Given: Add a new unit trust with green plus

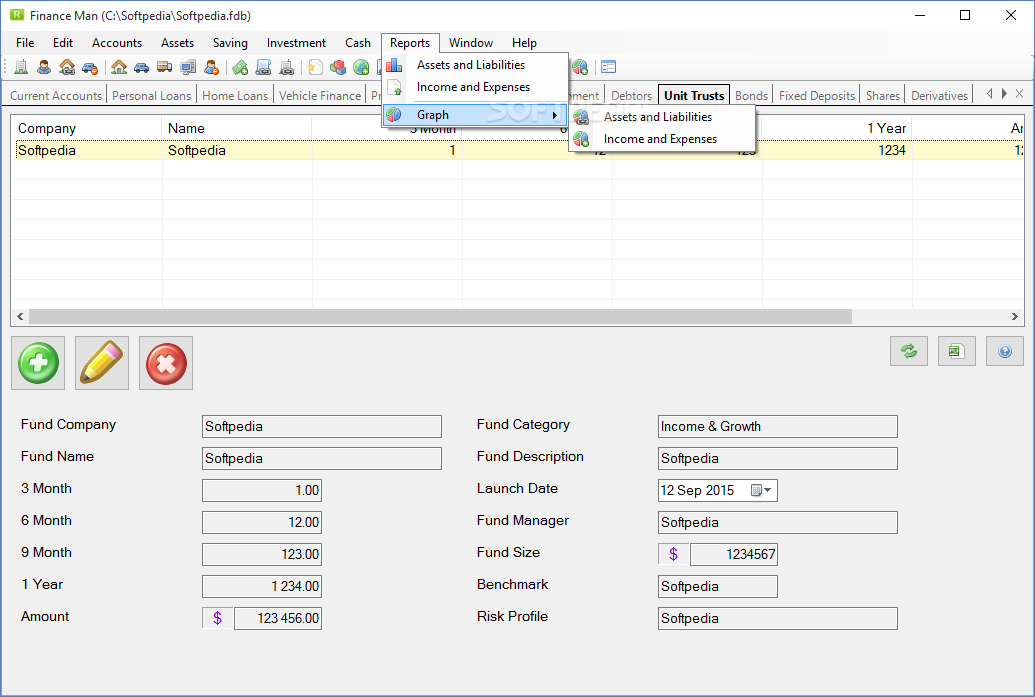Looking at the screenshot, I should click(x=38, y=363).
